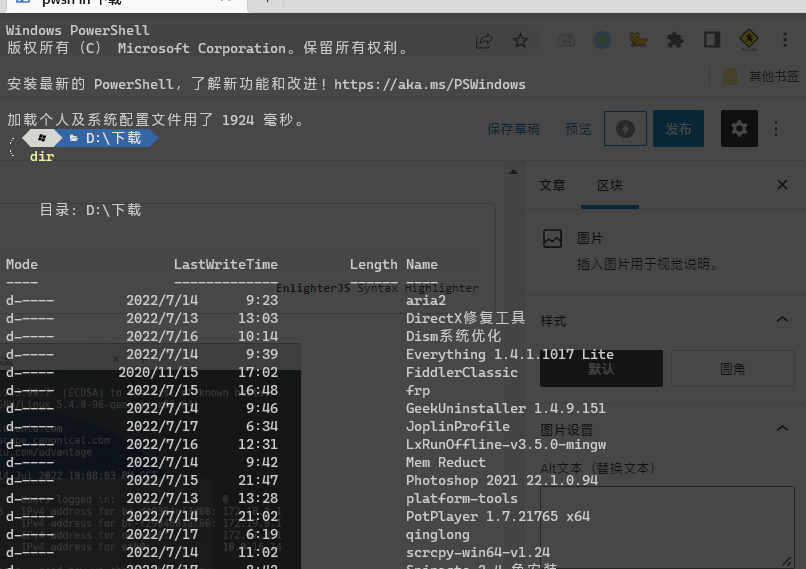This screenshot has height=569, width=806.
Task: Select the 默认 style button
Action: pyautogui.click(x=601, y=369)
